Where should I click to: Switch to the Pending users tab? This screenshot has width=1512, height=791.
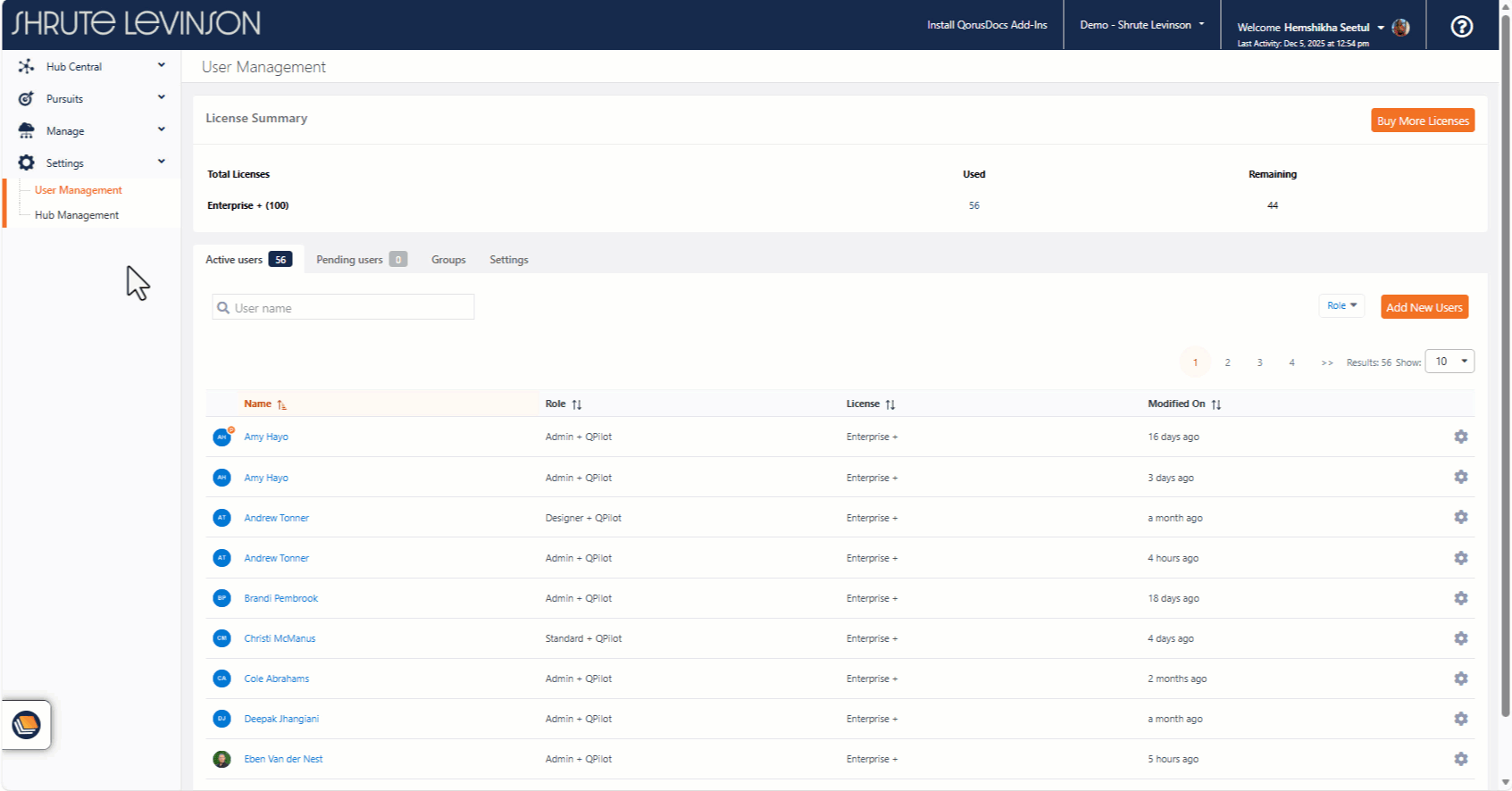click(x=361, y=260)
